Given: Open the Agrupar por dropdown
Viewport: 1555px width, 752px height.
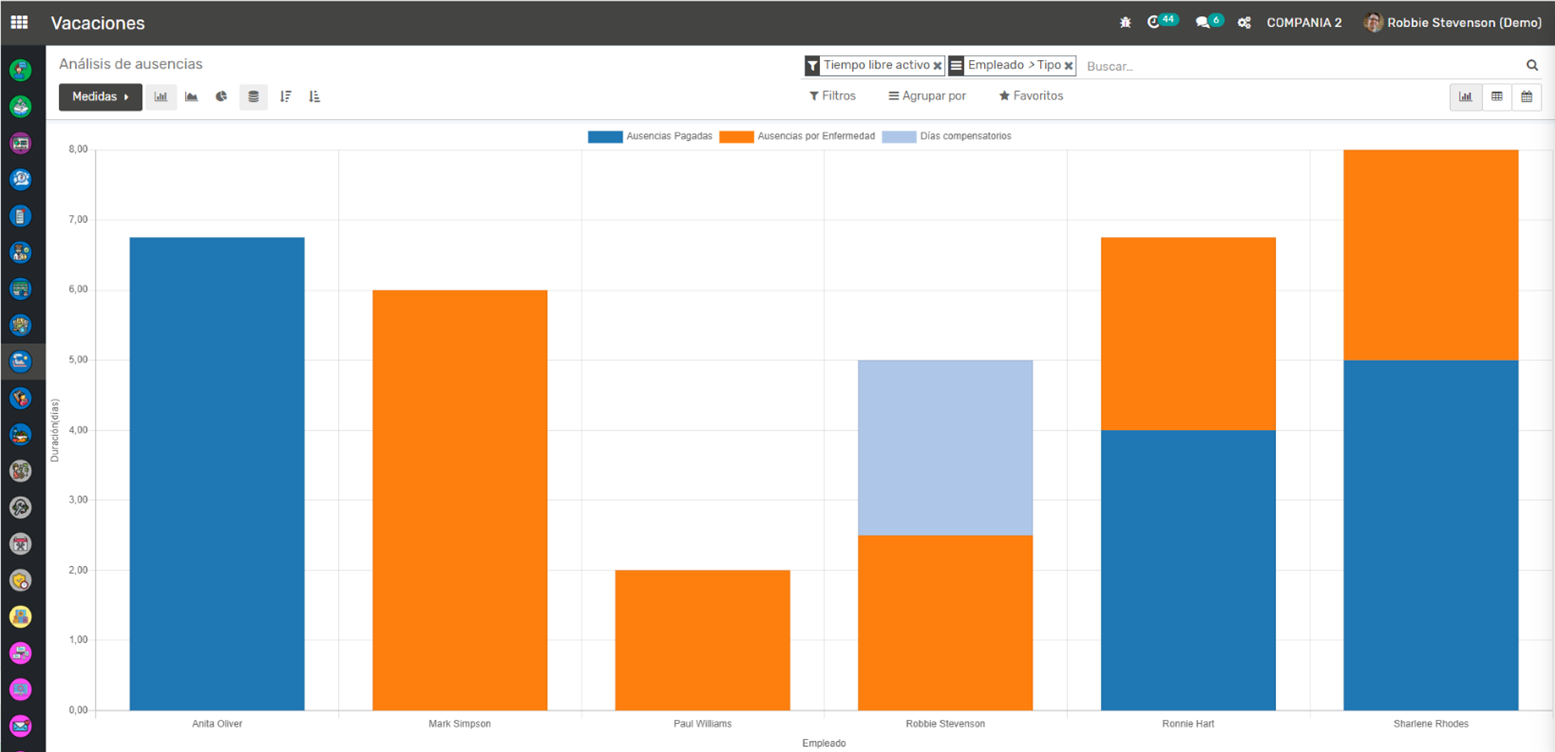Looking at the screenshot, I should [x=927, y=96].
